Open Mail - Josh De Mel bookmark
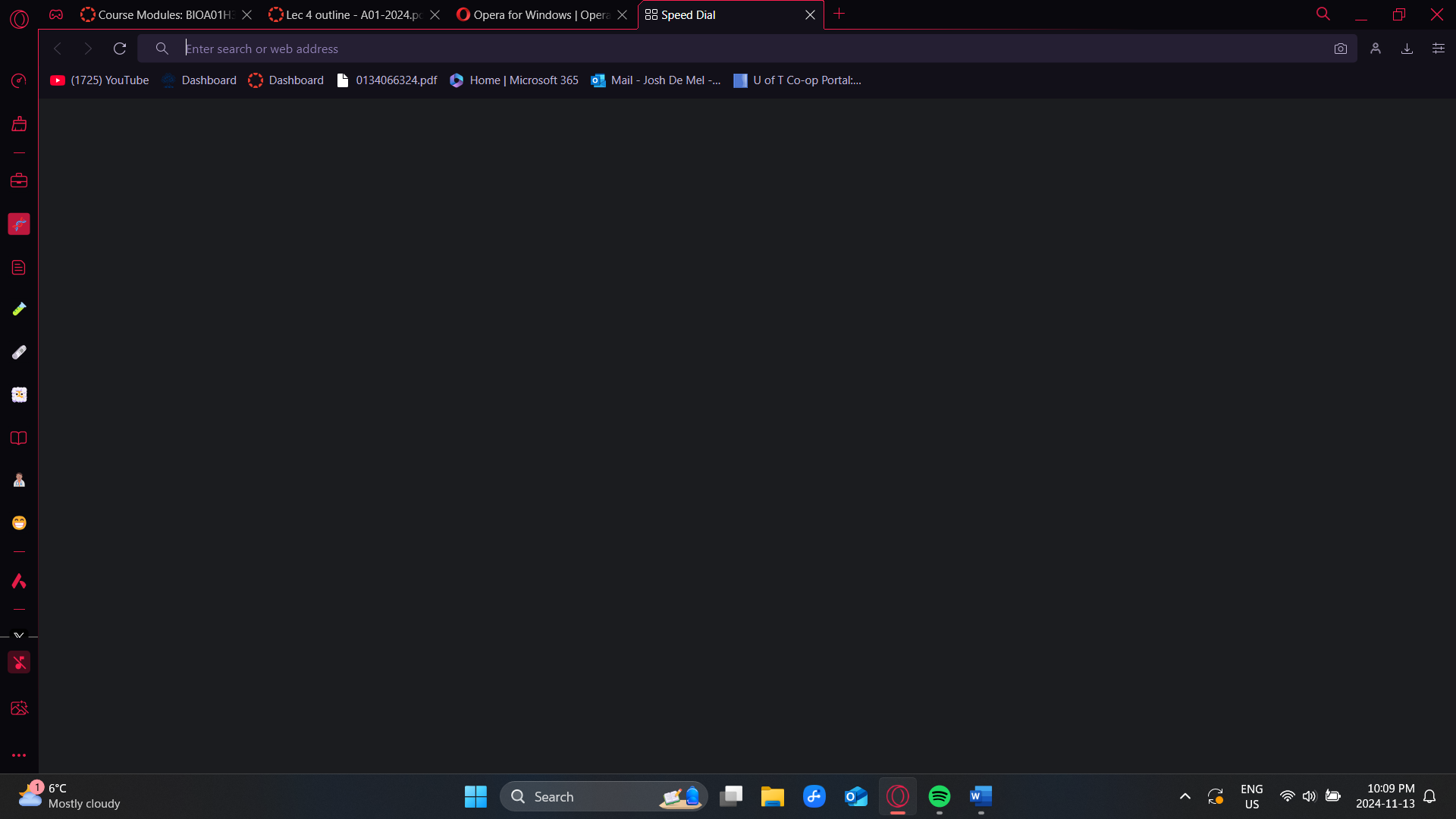This screenshot has height=819, width=1456. 656,80
